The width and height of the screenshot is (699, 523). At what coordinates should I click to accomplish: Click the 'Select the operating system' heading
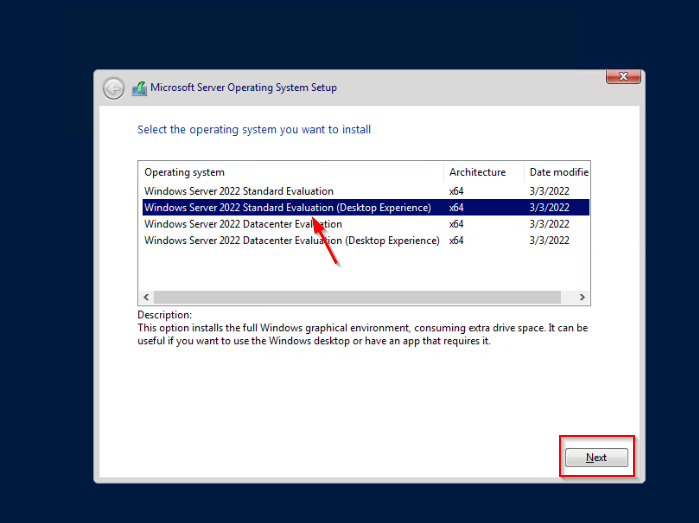[254, 130]
